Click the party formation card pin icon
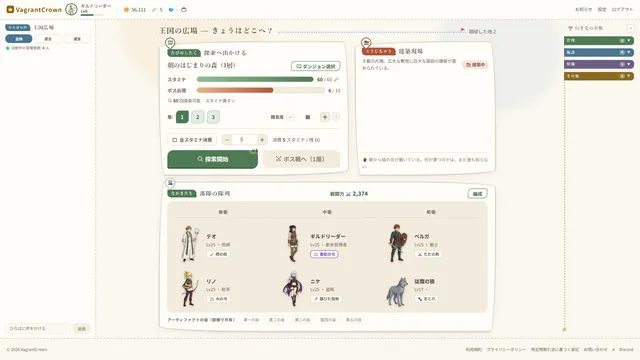The image size is (640, 360). (170, 182)
